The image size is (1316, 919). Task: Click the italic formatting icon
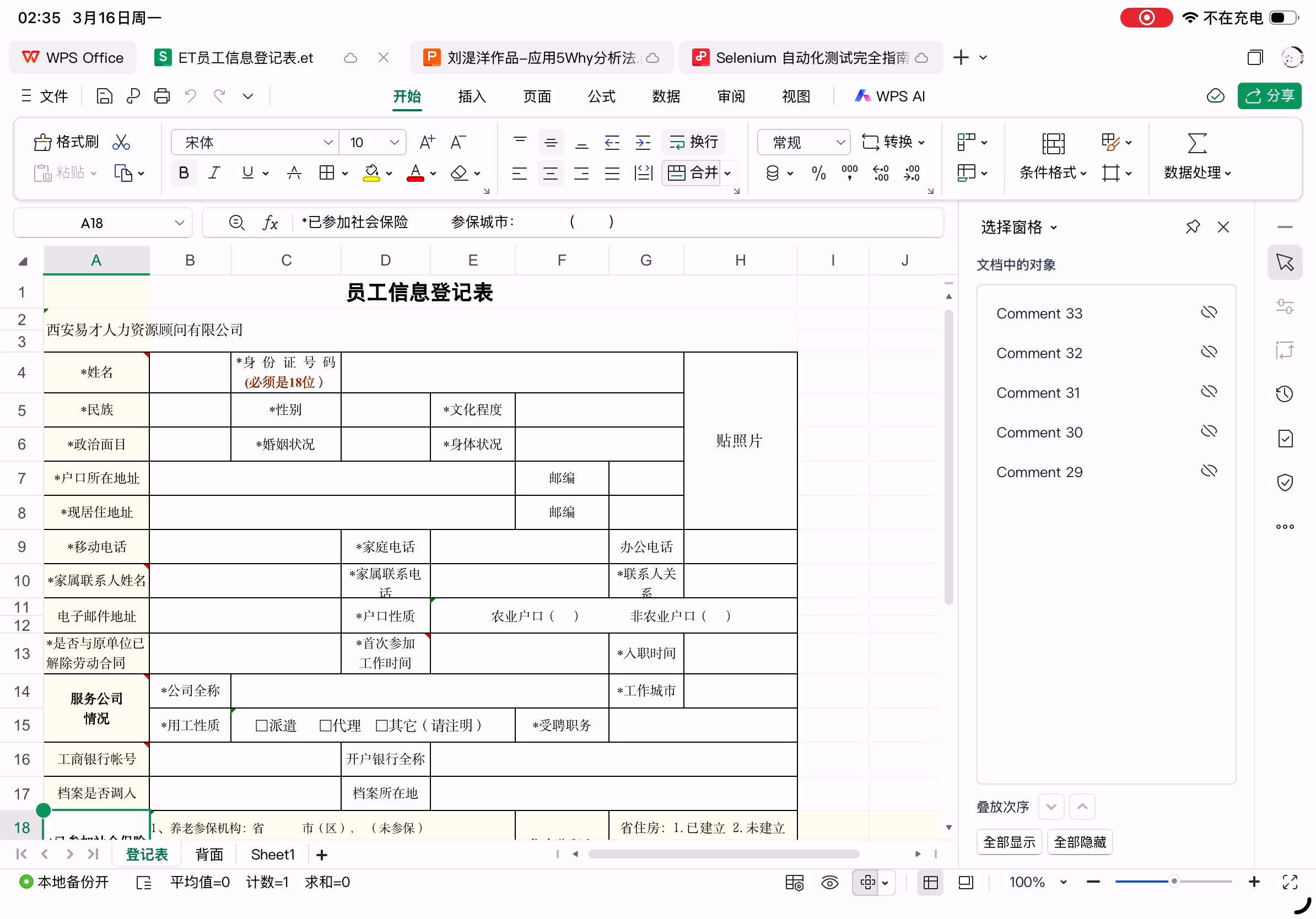pyautogui.click(x=214, y=172)
